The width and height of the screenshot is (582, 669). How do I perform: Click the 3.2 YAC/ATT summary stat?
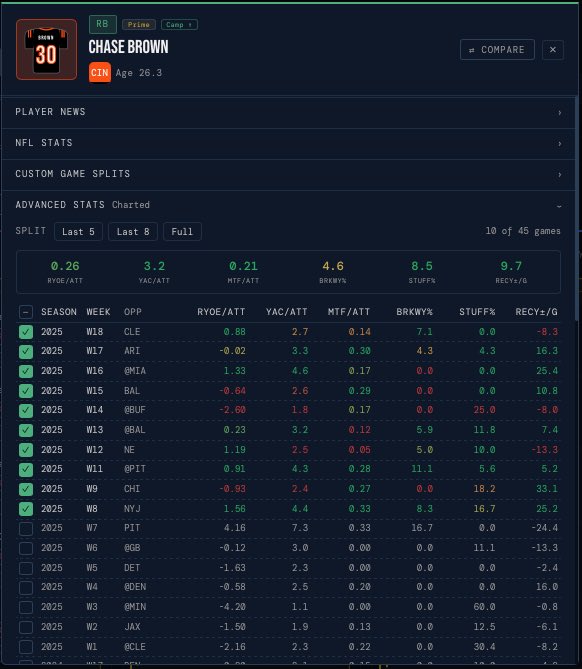pos(154,272)
